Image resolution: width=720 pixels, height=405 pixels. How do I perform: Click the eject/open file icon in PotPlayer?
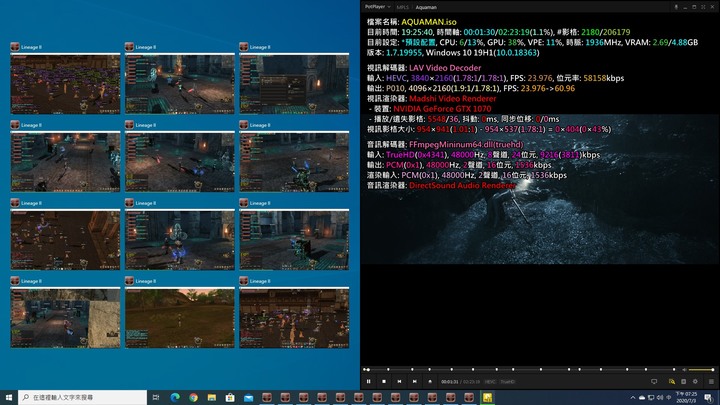tap(430, 381)
